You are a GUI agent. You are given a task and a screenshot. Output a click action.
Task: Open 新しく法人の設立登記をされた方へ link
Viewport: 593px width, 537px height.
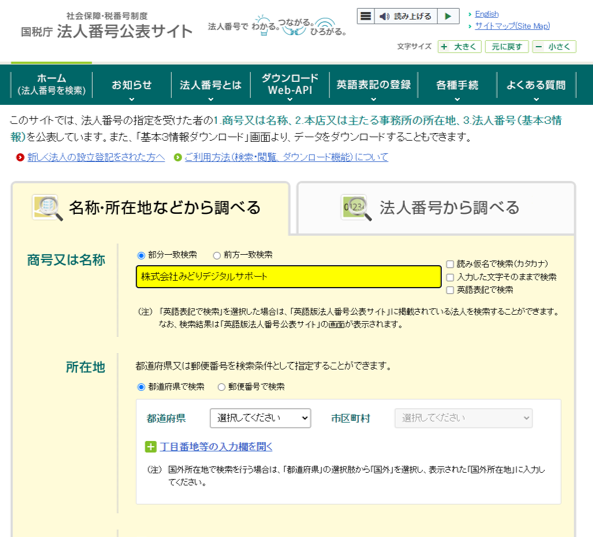[x=96, y=157]
